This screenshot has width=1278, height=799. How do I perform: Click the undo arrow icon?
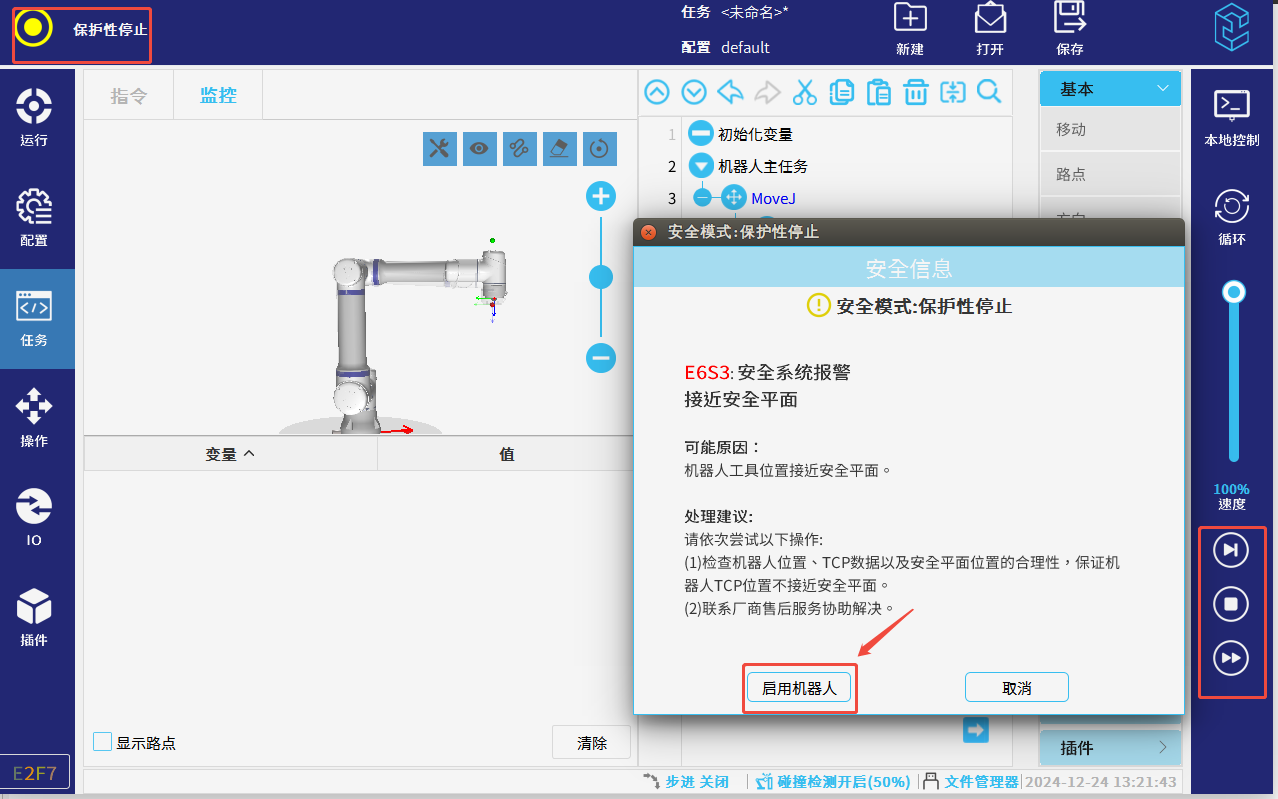tap(731, 92)
